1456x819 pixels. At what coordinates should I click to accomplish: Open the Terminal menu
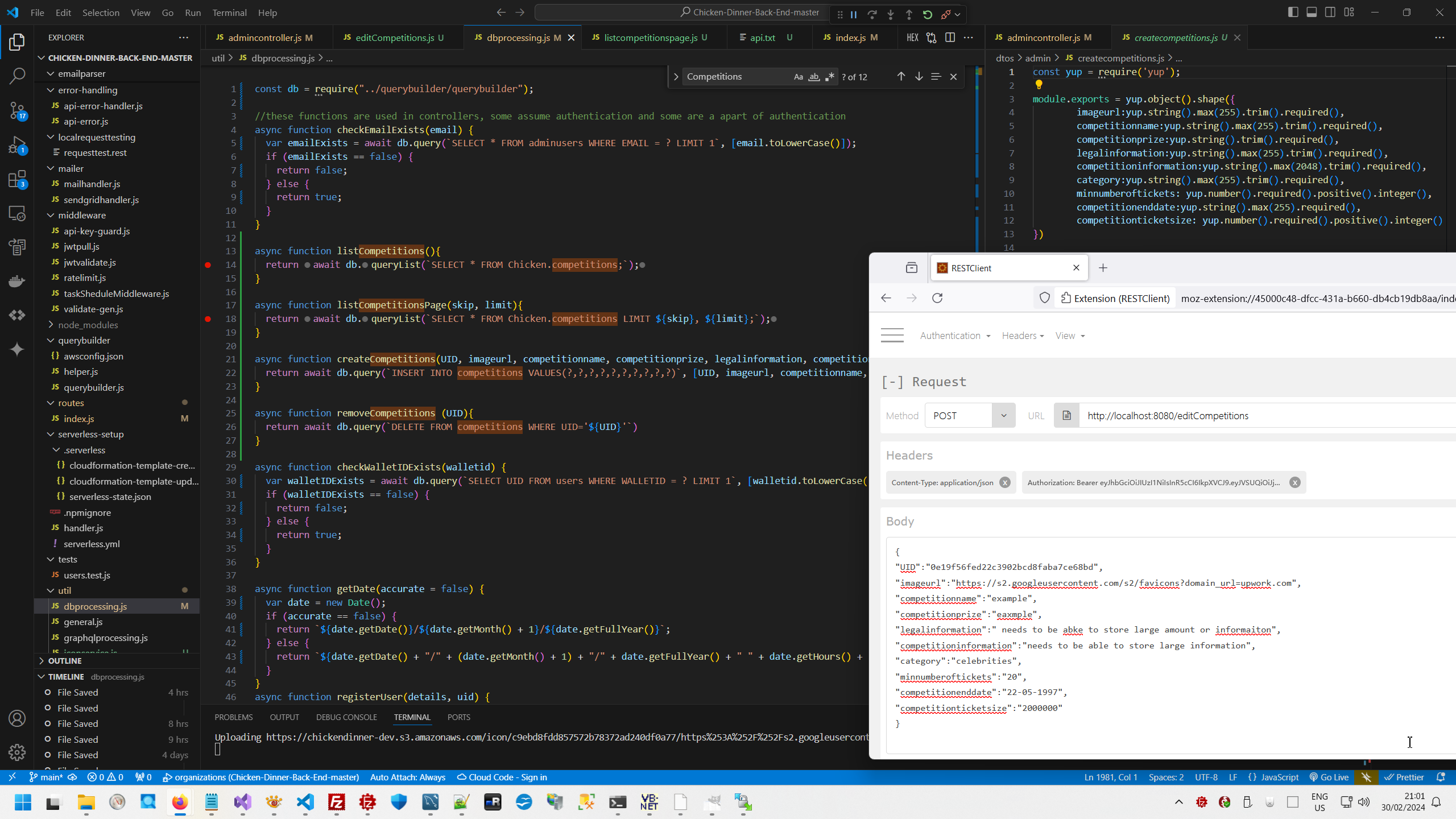tap(229, 13)
